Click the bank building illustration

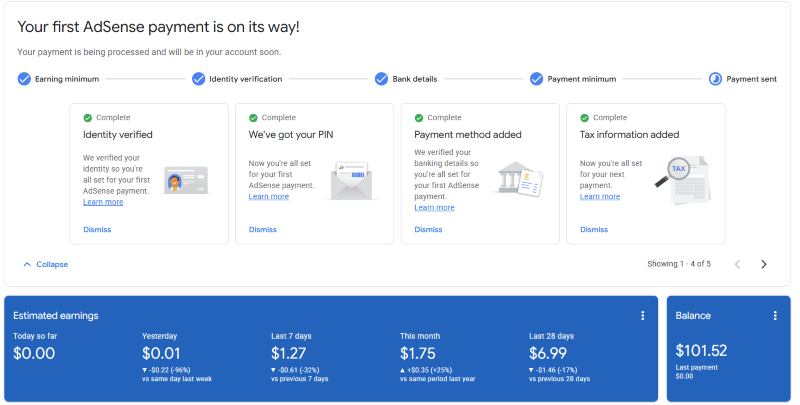519,179
